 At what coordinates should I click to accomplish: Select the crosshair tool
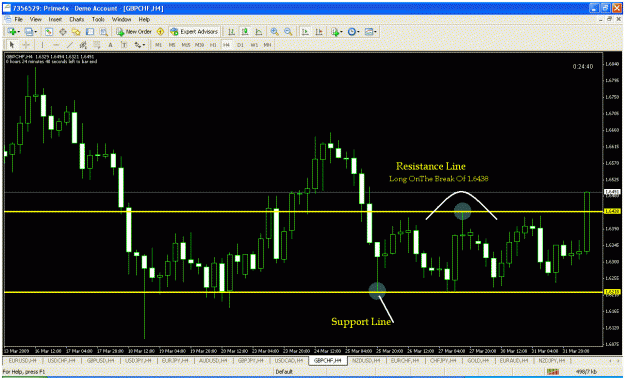point(26,45)
